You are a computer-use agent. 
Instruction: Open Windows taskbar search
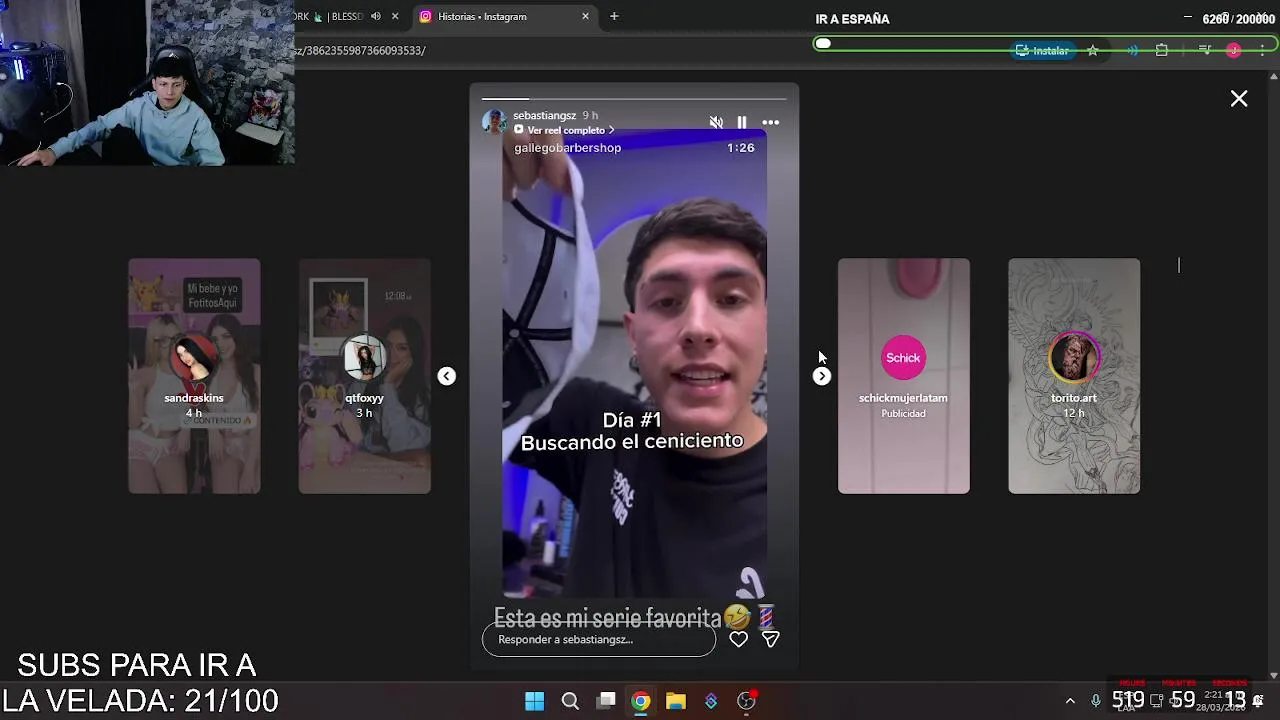coord(570,701)
